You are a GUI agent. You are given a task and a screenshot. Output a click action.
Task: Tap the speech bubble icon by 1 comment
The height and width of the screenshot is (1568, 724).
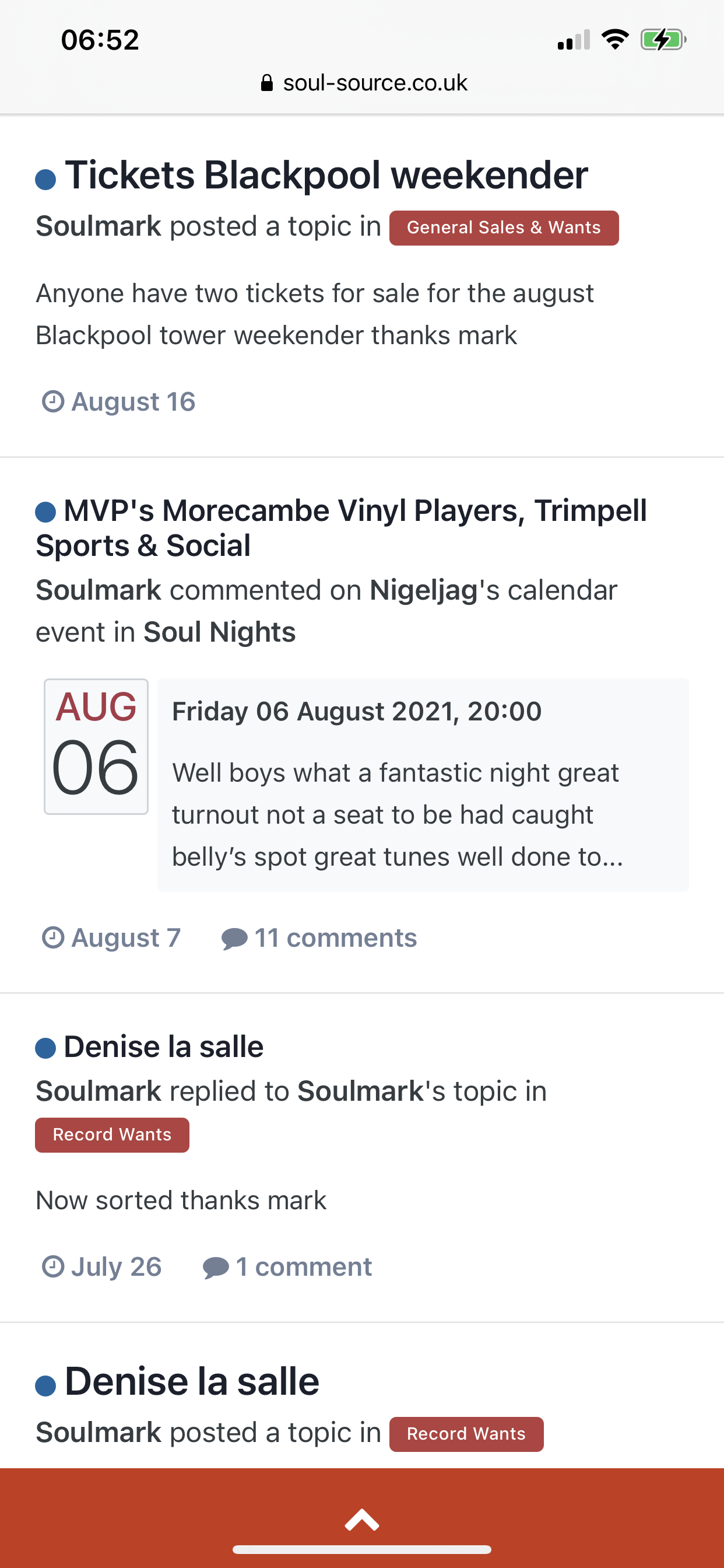pos(215,1268)
